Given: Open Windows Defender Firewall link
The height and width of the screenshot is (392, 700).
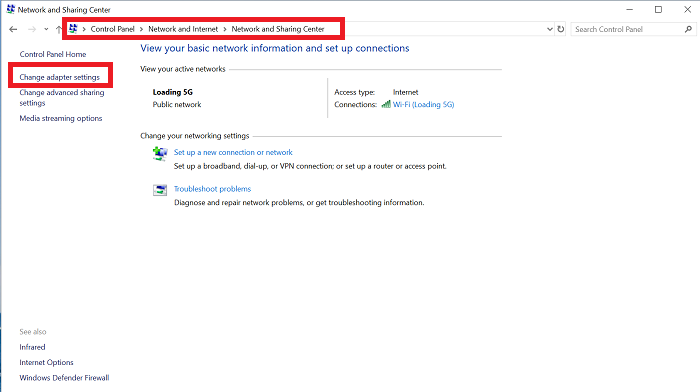Looking at the screenshot, I should (64, 378).
